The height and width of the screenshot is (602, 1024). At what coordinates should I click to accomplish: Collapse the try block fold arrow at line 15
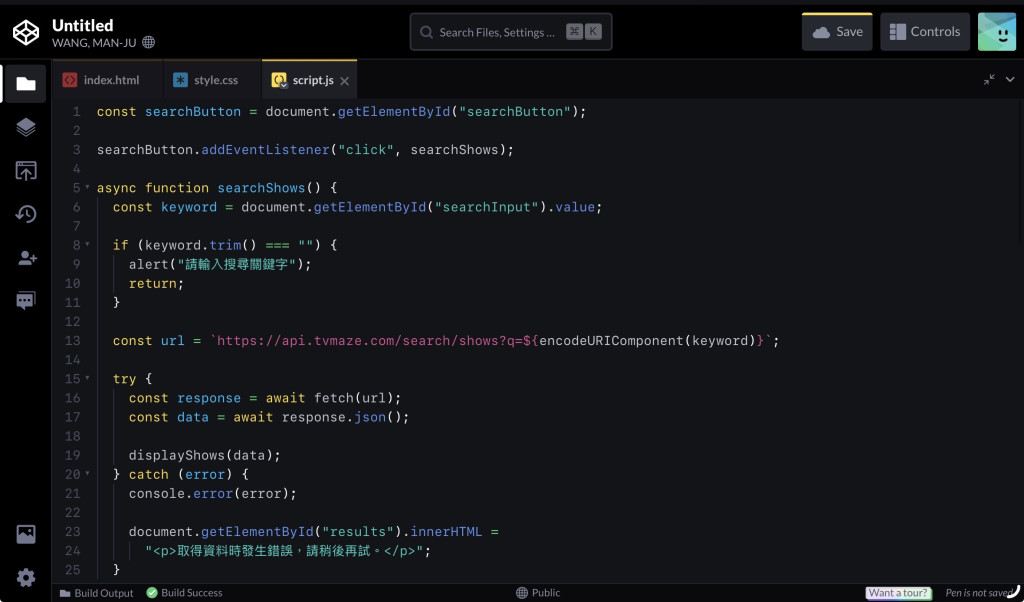click(87, 379)
